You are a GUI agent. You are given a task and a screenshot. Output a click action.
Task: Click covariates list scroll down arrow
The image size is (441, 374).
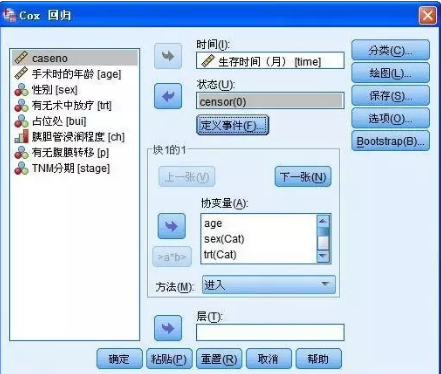(323, 256)
